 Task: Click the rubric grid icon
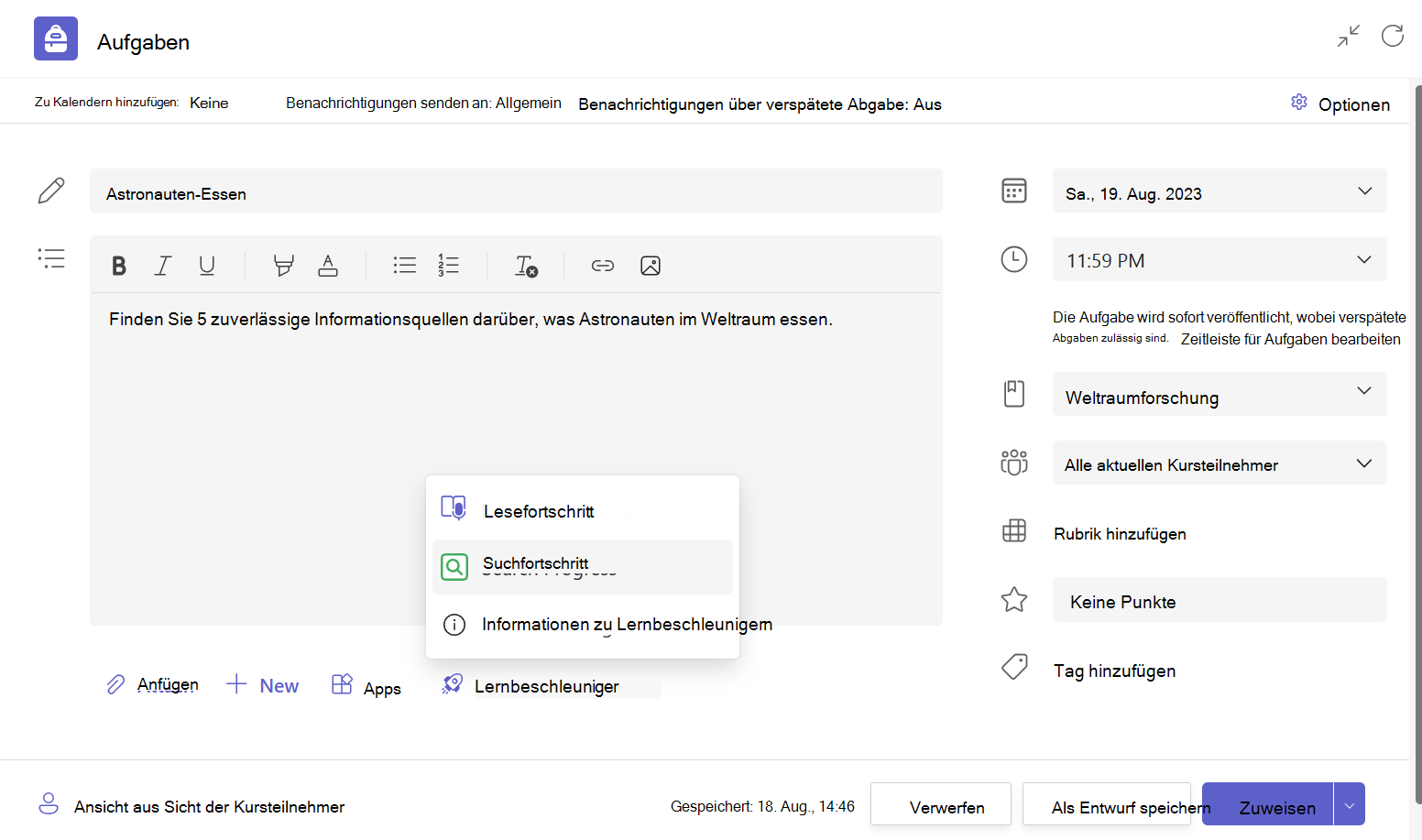(x=1014, y=531)
